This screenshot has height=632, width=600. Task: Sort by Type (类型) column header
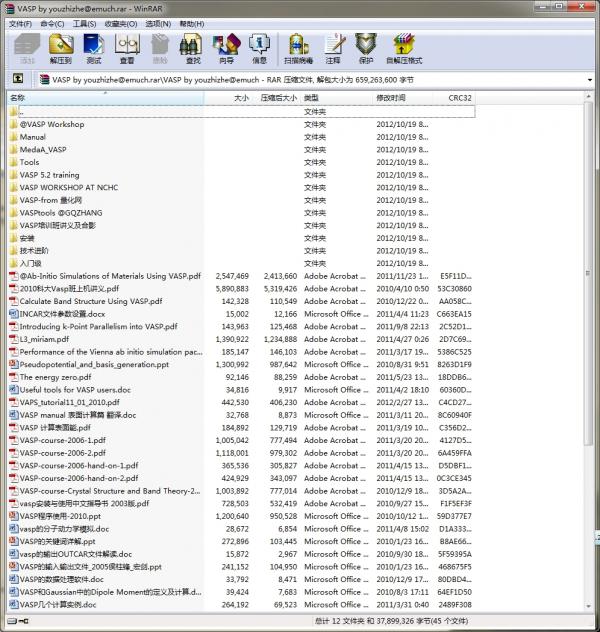click(x=336, y=98)
